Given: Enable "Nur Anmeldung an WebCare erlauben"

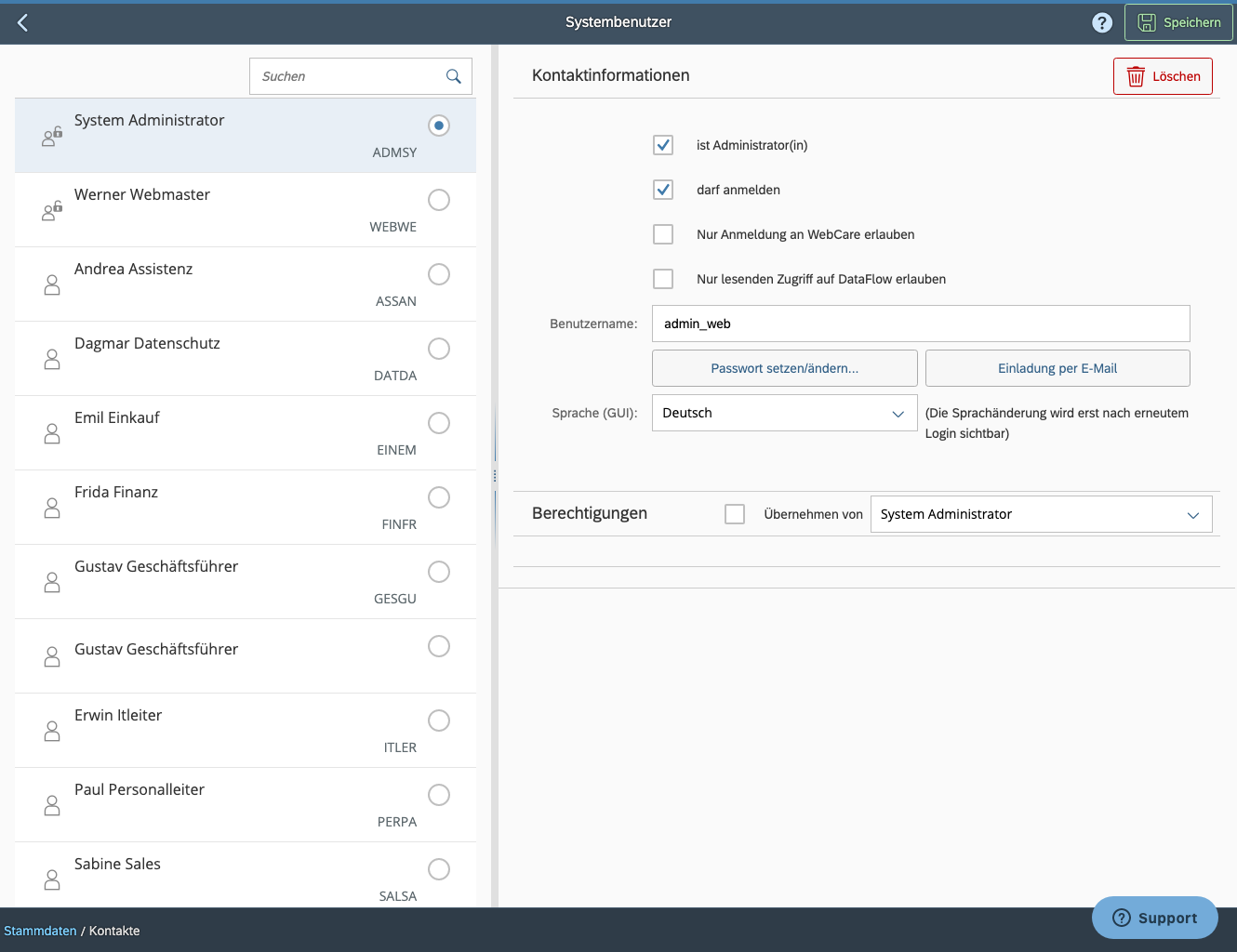Looking at the screenshot, I should pyautogui.click(x=663, y=234).
